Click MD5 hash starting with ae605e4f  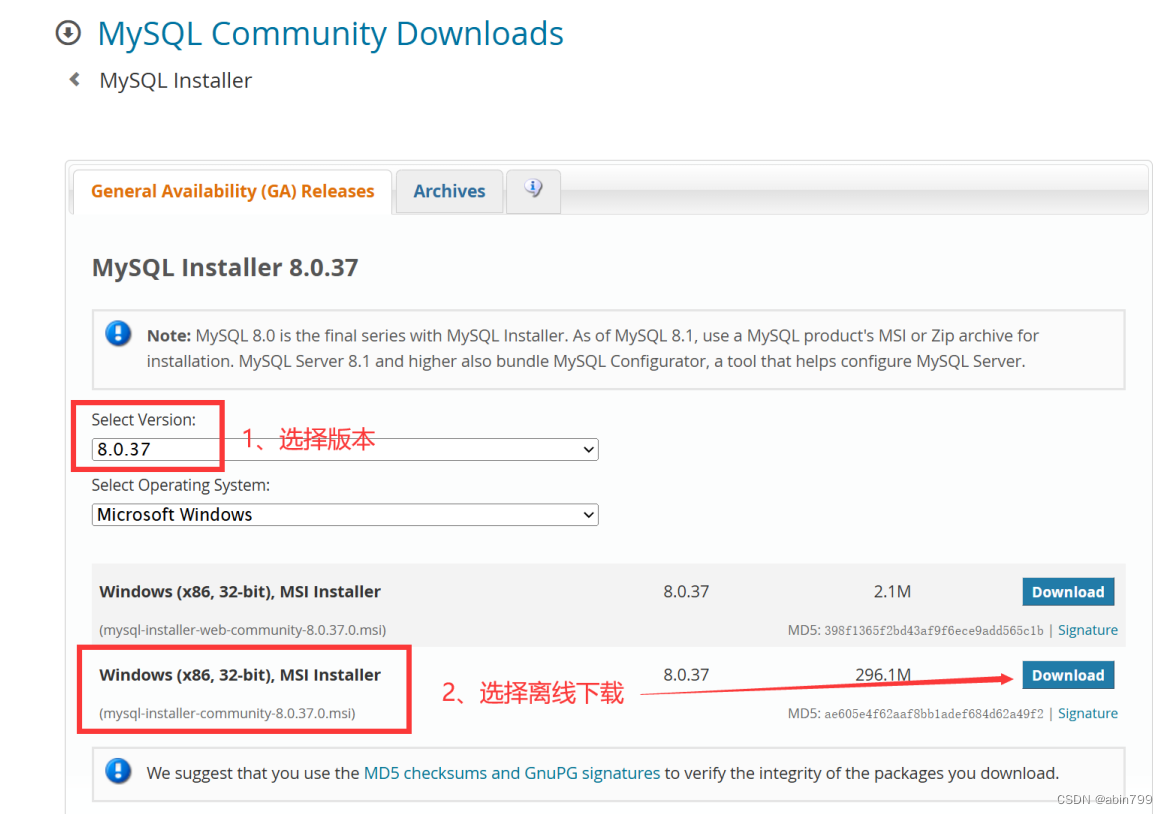coord(933,714)
